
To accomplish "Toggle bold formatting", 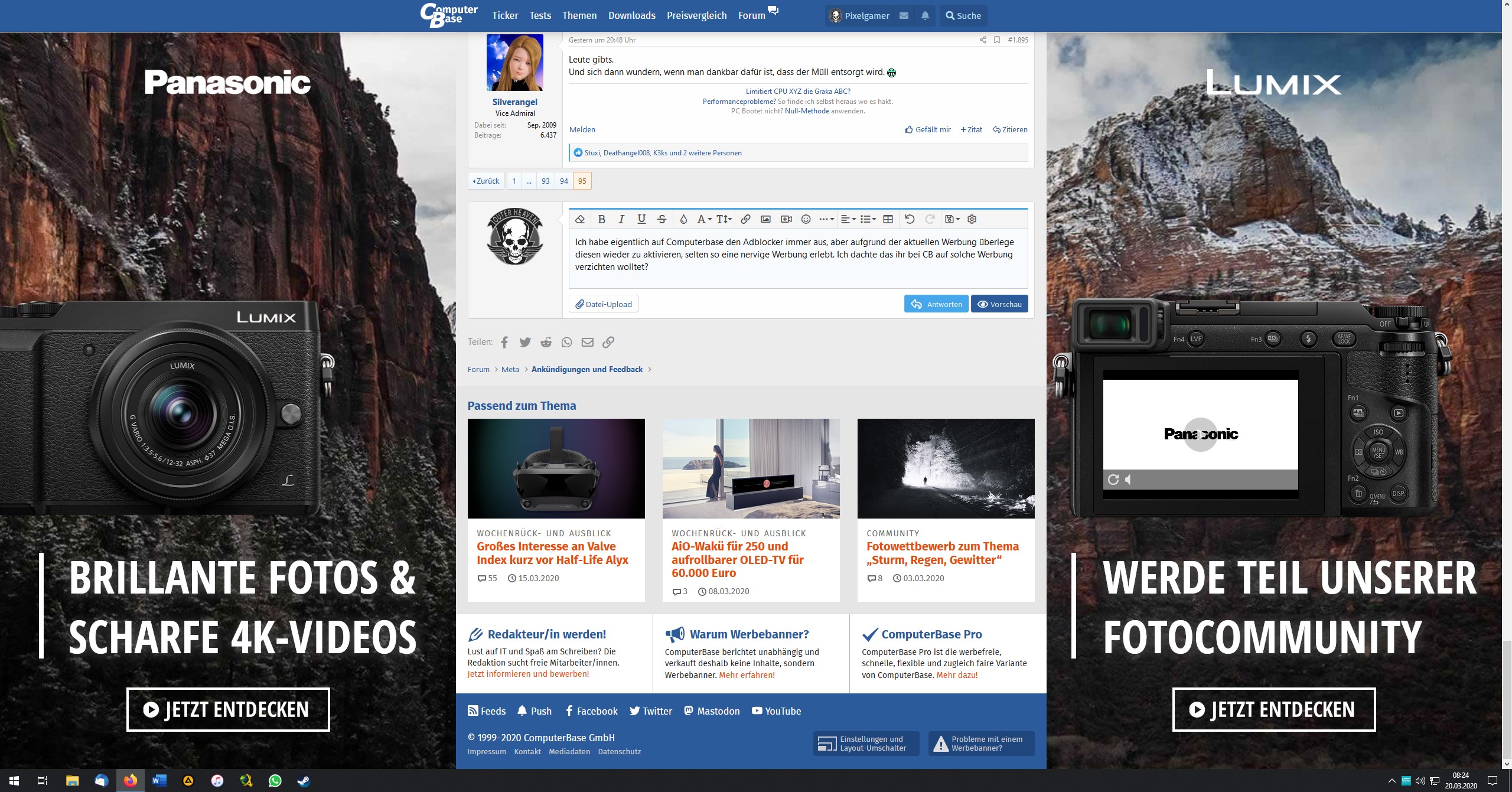I will coord(601,219).
